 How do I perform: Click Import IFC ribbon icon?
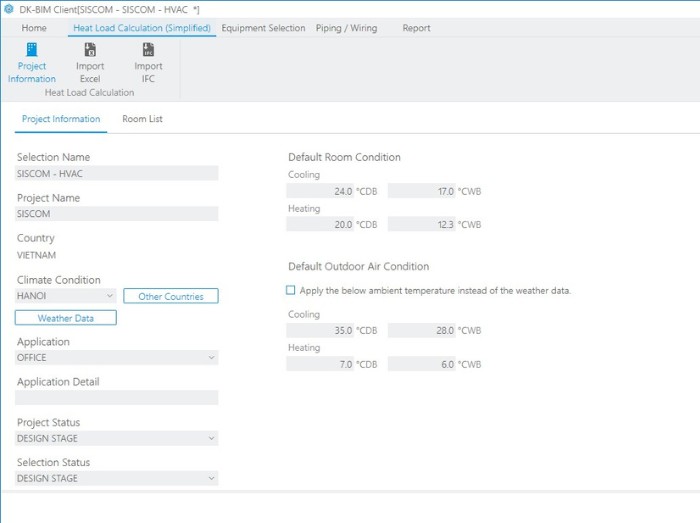tap(148, 63)
